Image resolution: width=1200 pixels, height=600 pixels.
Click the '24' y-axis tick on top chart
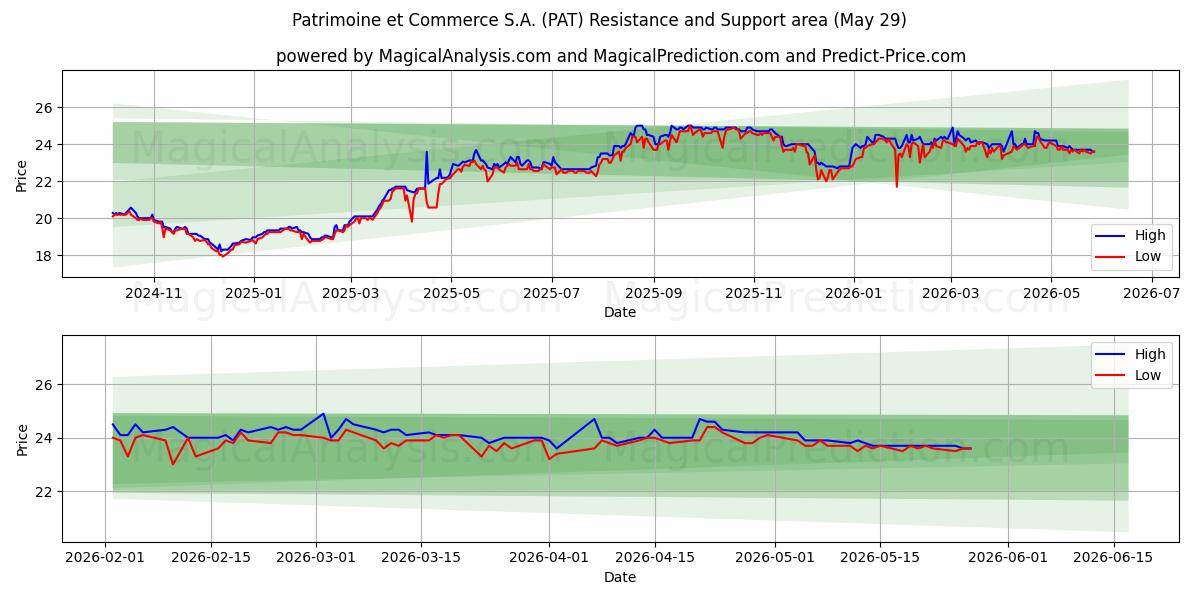46,145
